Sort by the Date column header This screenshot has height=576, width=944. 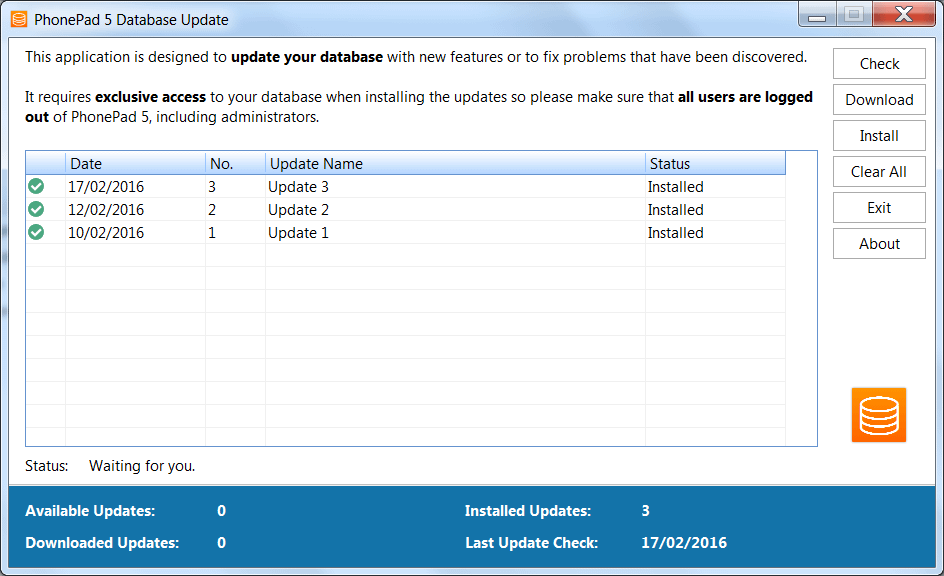(x=135, y=163)
